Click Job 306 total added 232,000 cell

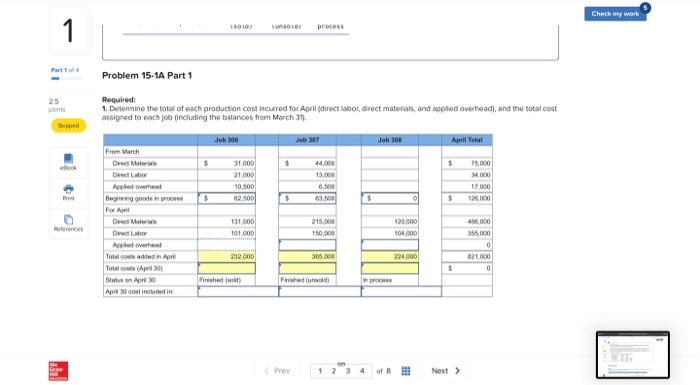226,256
